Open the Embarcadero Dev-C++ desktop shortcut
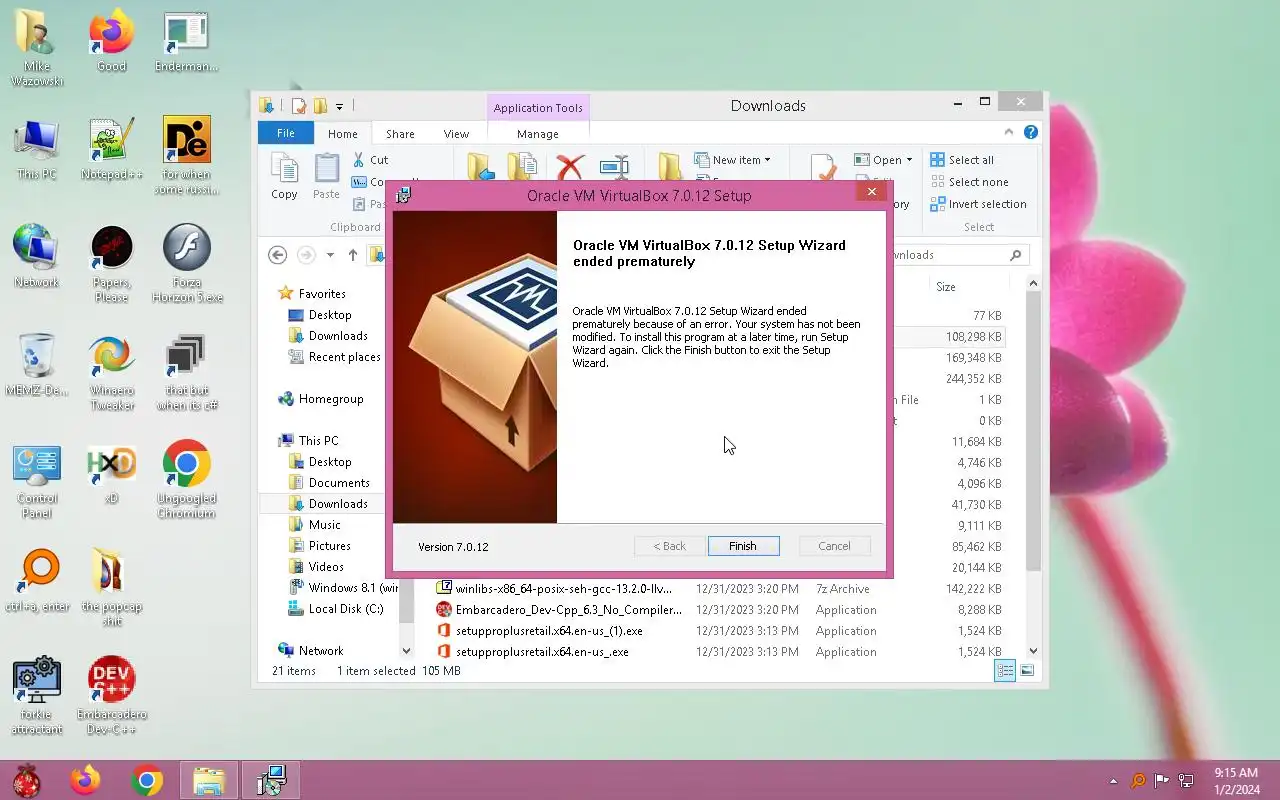This screenshot has height=800, width=1280. (111, 696)
